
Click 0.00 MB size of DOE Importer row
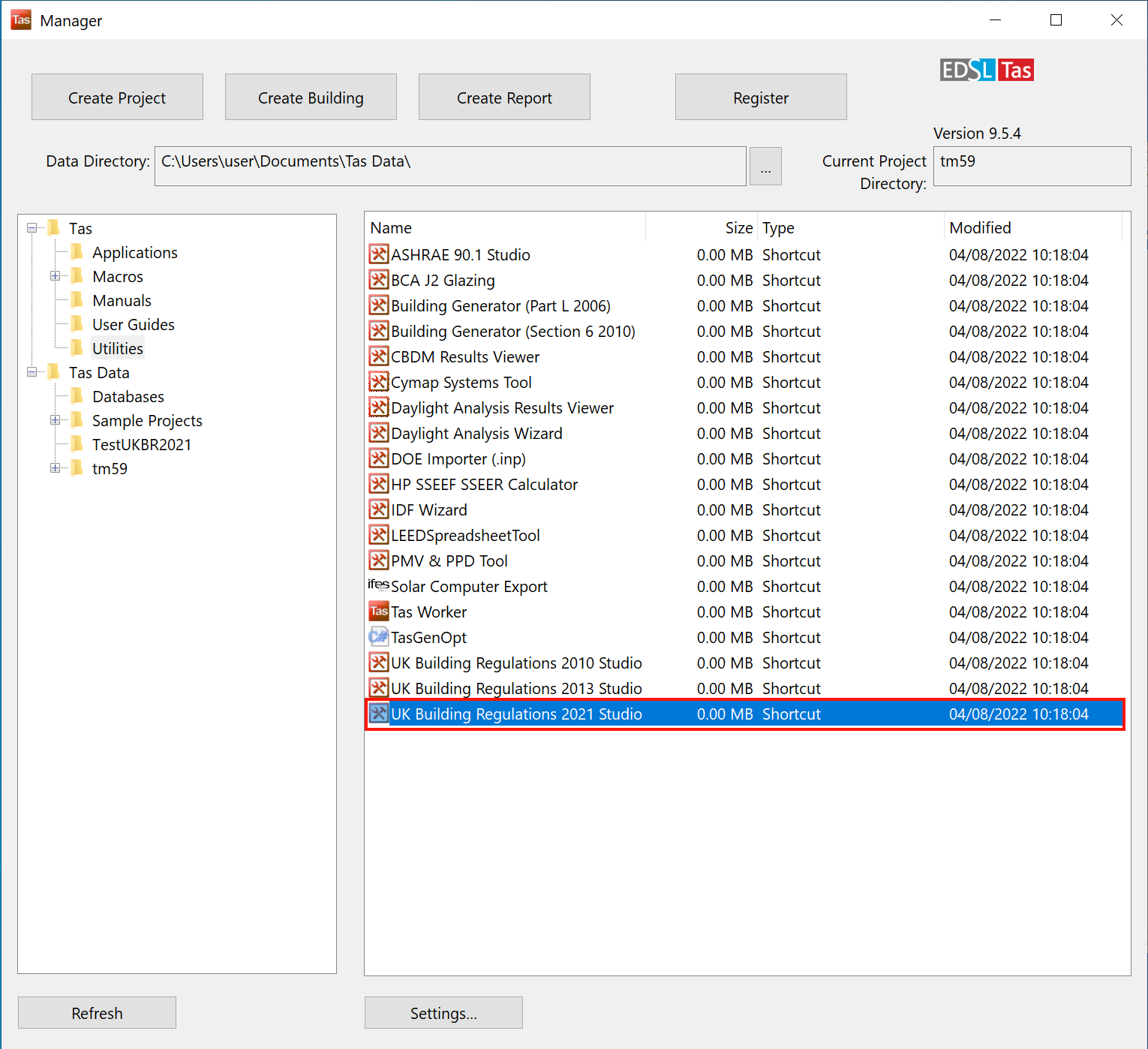click(x=724, y=458)
